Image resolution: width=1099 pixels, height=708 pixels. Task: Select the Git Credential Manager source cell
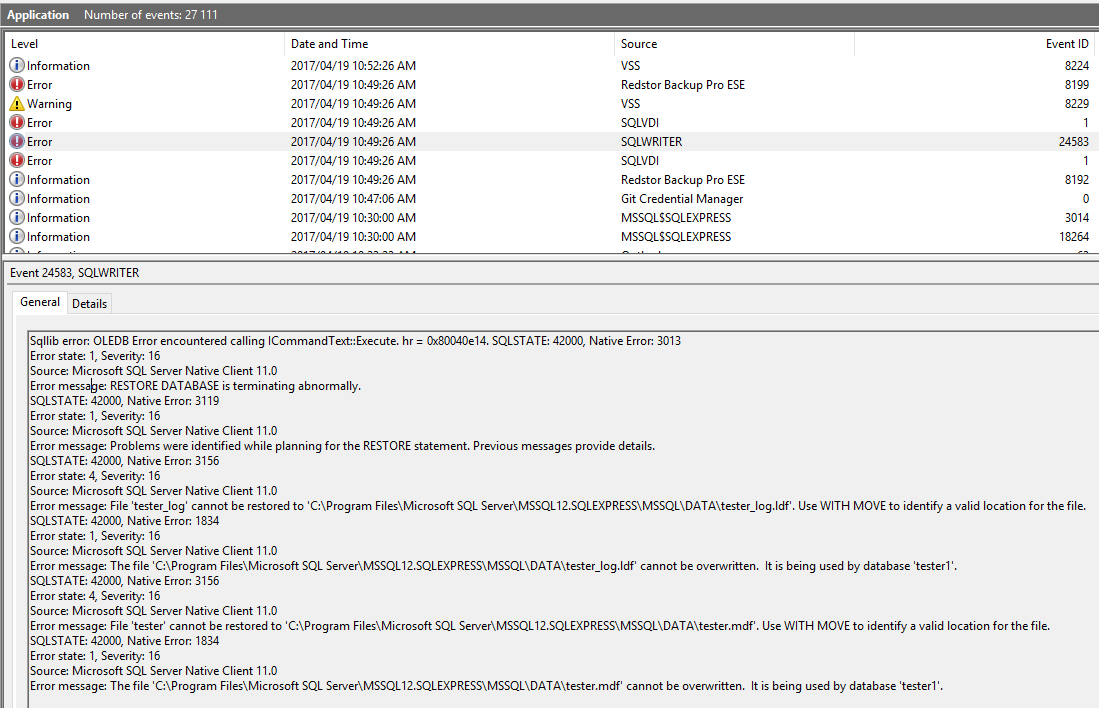(682, 199)
